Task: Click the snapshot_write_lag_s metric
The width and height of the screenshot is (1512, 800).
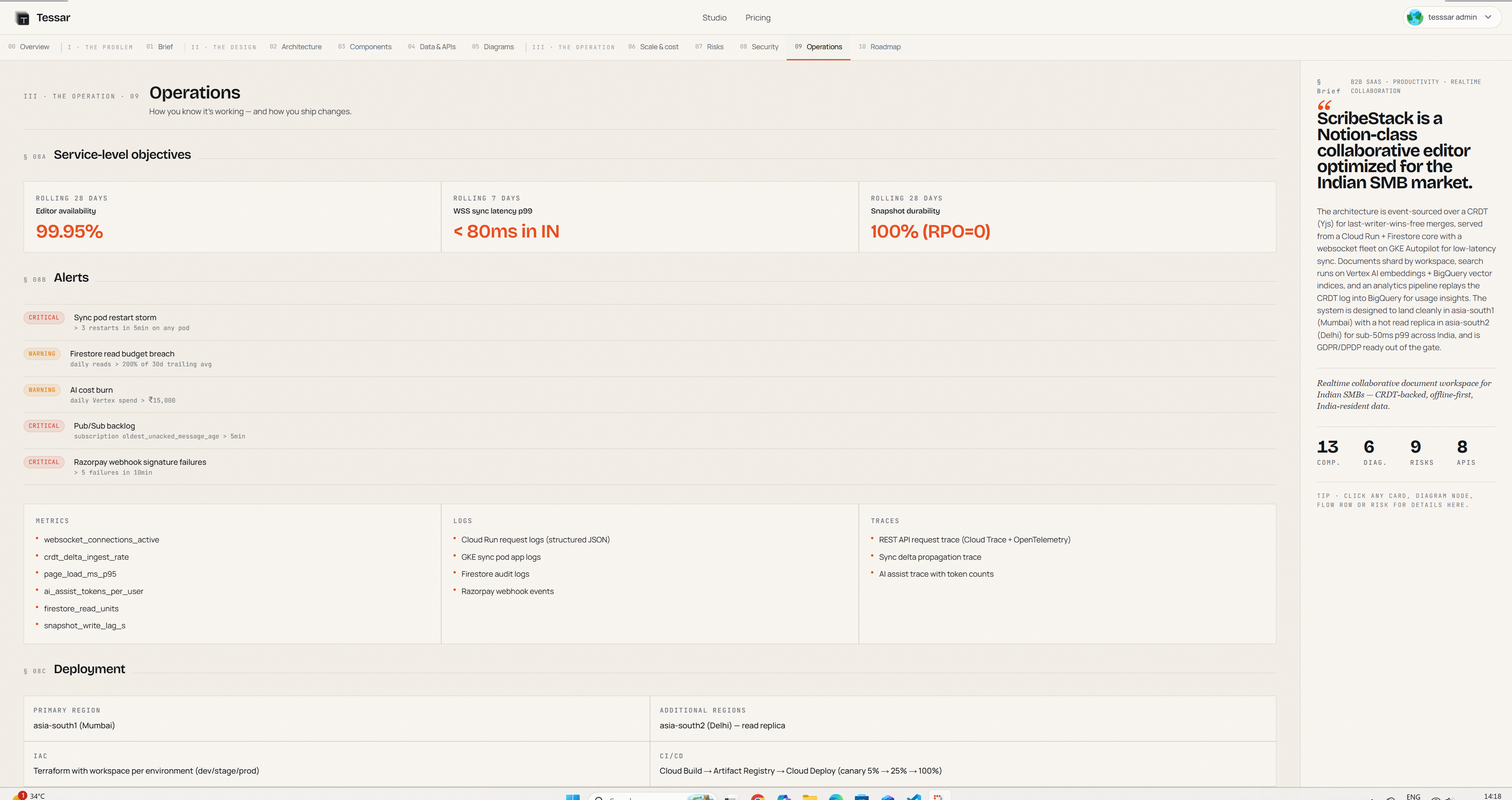Action: [85, 626]
